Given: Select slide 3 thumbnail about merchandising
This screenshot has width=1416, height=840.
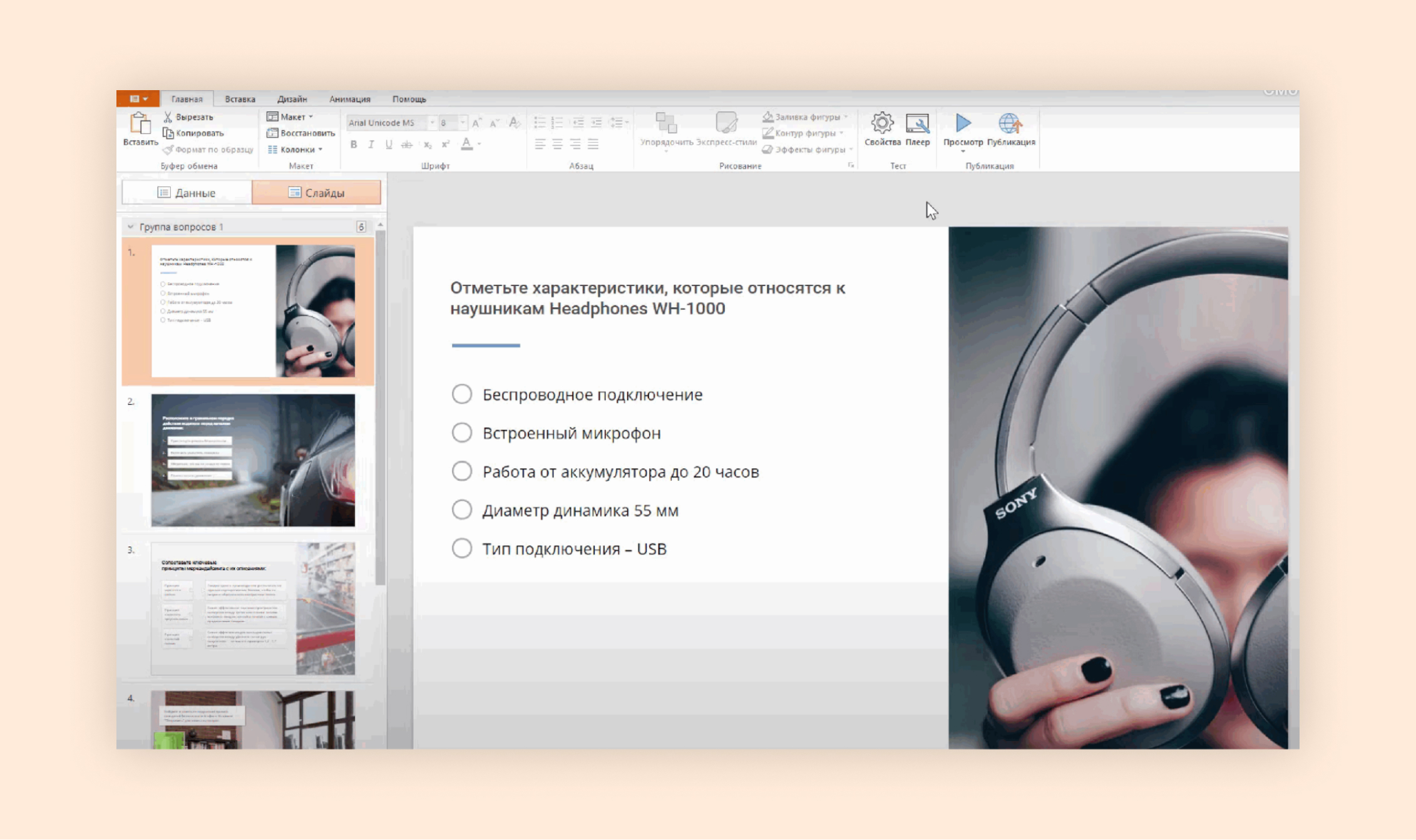Looking at the screenshot, I should pyautogui.click(x=253, y=609).
